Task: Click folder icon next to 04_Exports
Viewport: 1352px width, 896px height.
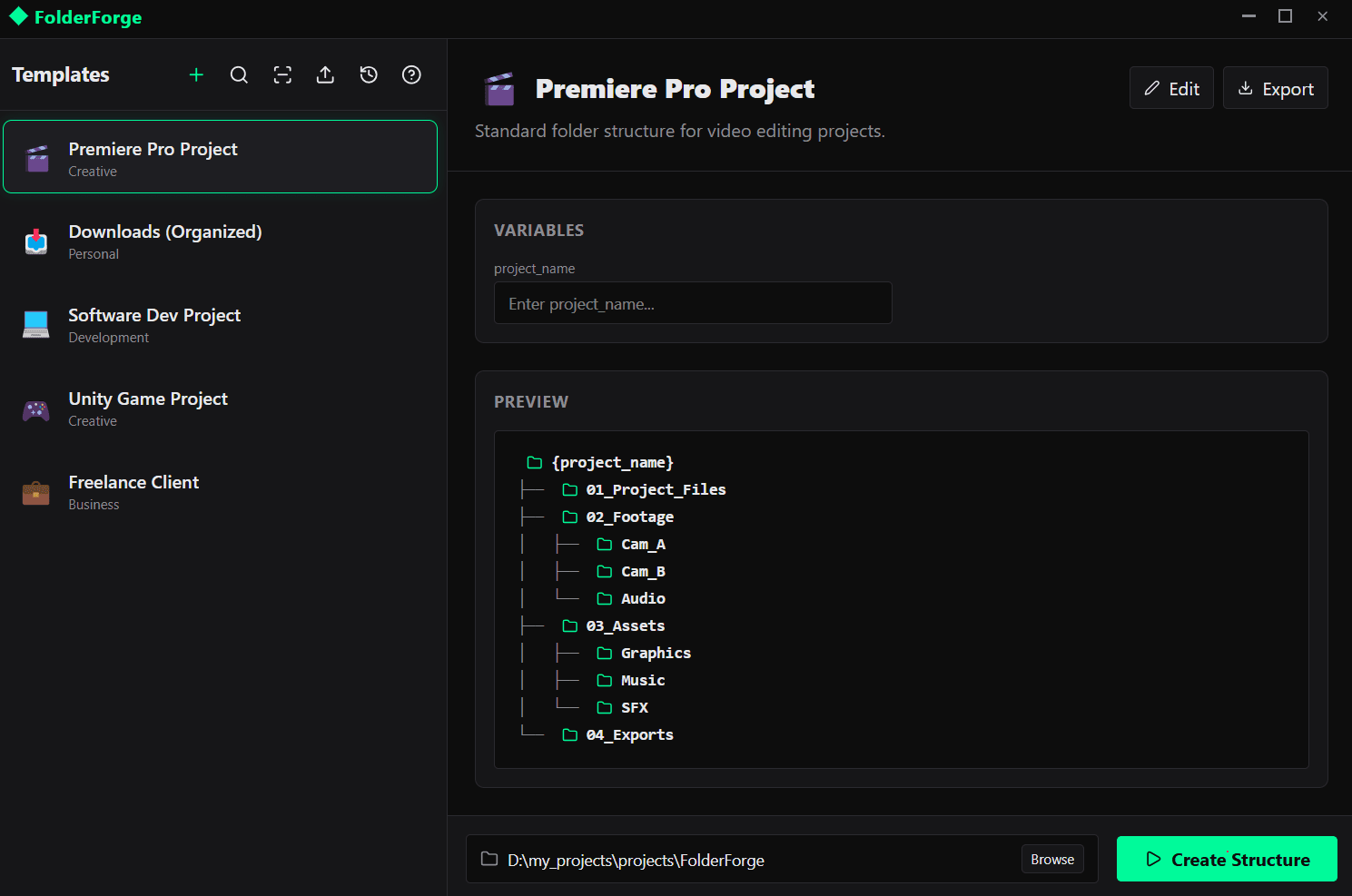Action: coord(570,735)
